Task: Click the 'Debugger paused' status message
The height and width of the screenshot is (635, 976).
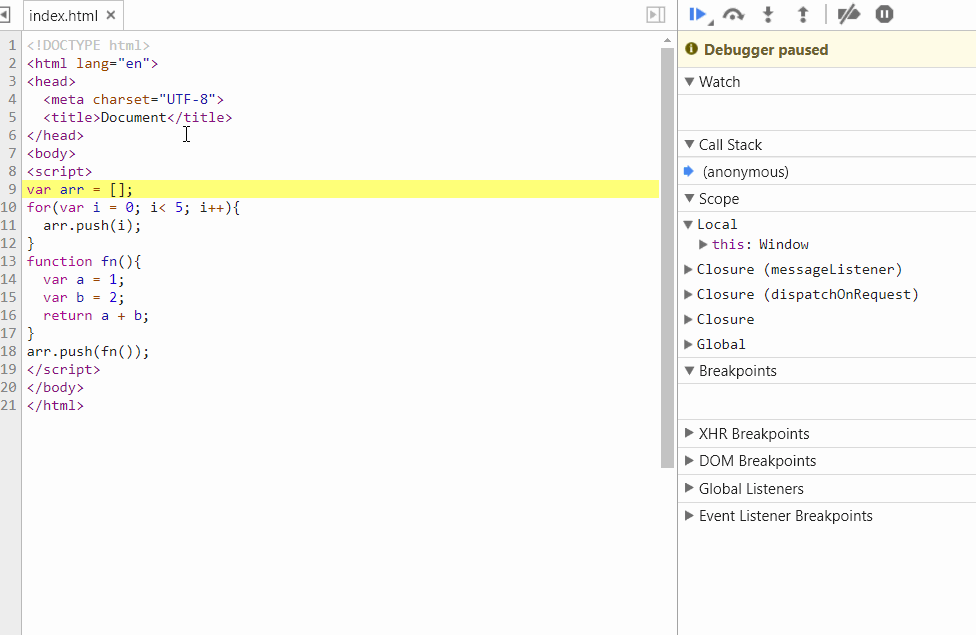Action: coord(766,50)
